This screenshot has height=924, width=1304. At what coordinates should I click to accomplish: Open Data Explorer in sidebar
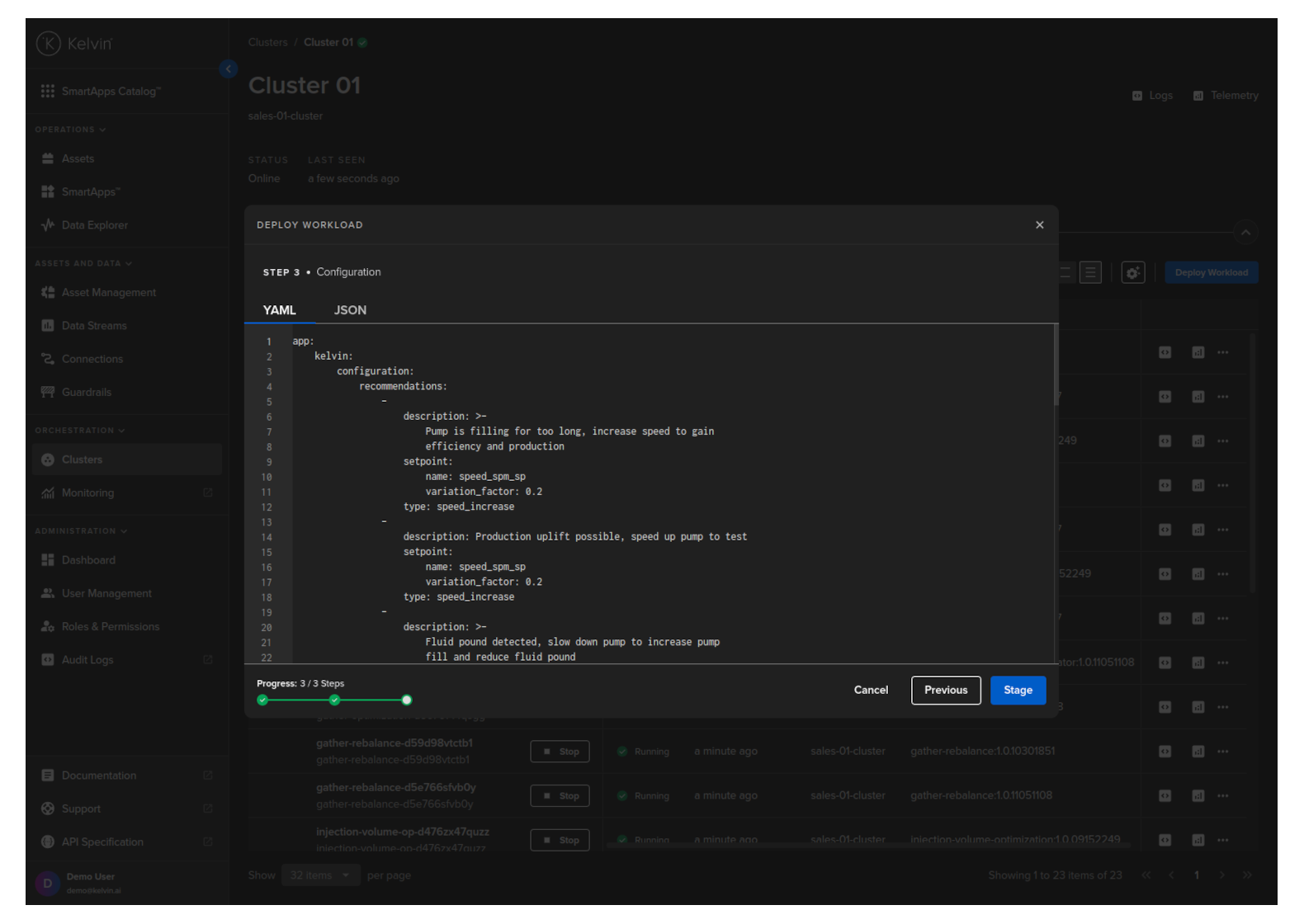[94, 225]
